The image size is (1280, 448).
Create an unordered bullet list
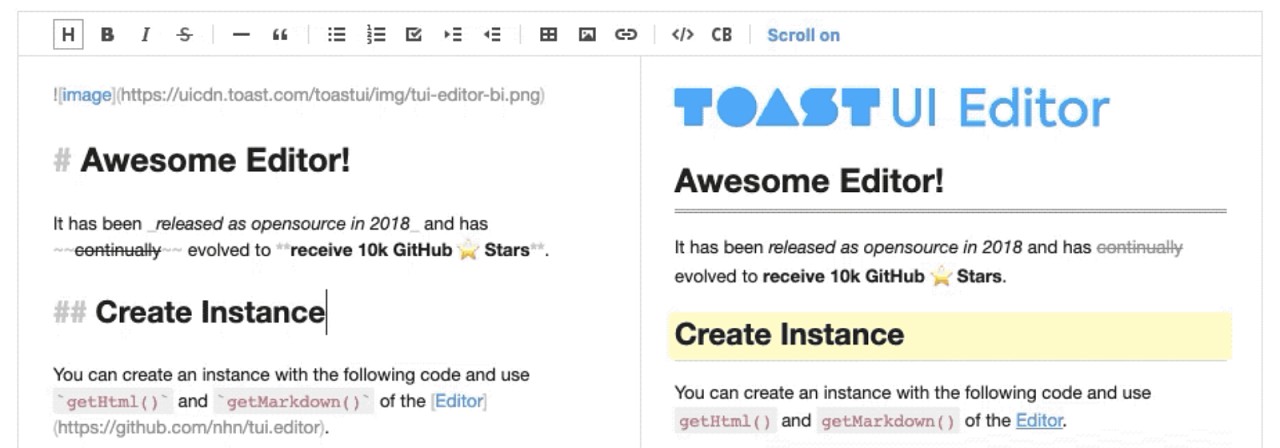pos(337,35)
